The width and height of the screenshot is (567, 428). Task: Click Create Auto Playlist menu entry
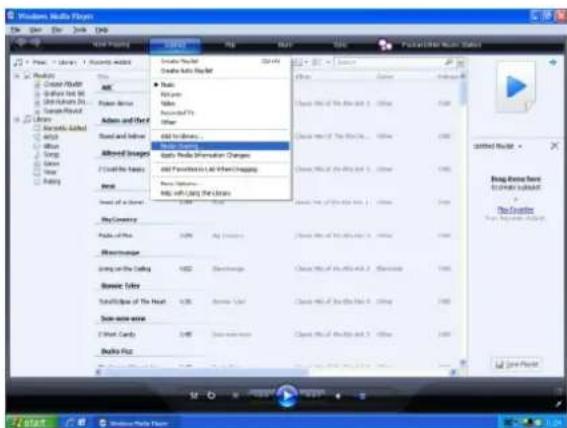click(187, 71)
